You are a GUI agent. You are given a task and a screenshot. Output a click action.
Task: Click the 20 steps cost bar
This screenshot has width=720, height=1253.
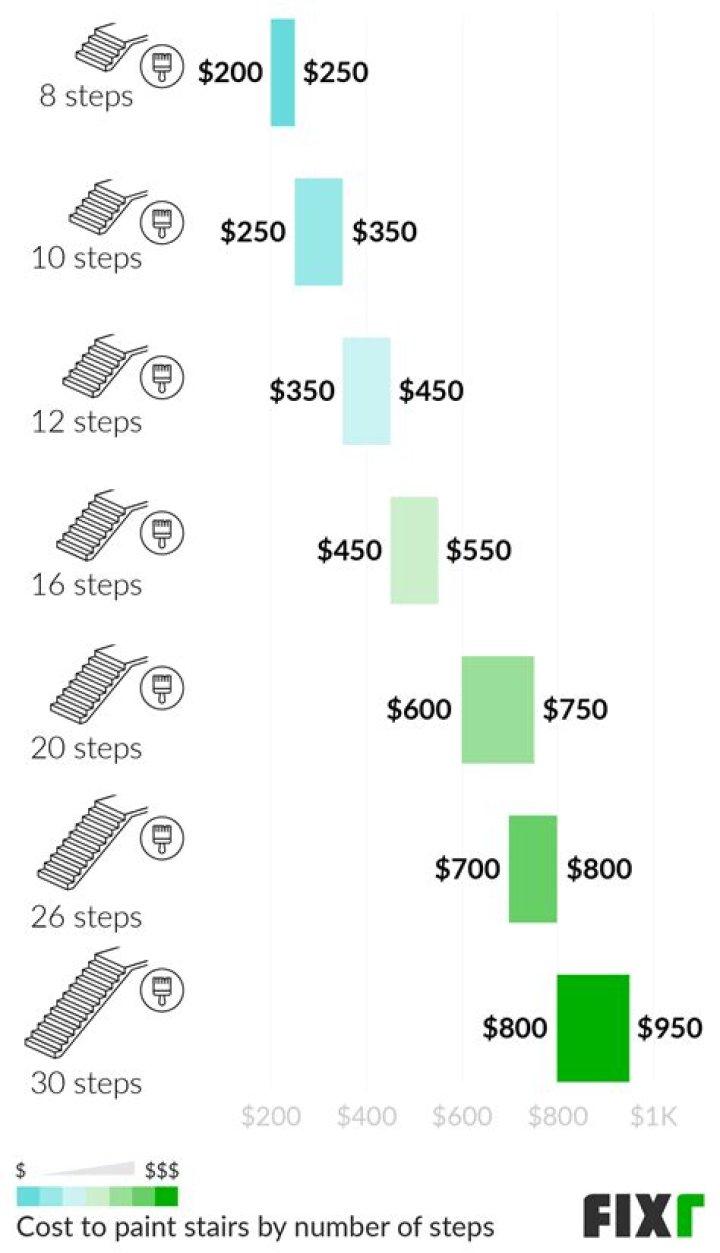498,709
